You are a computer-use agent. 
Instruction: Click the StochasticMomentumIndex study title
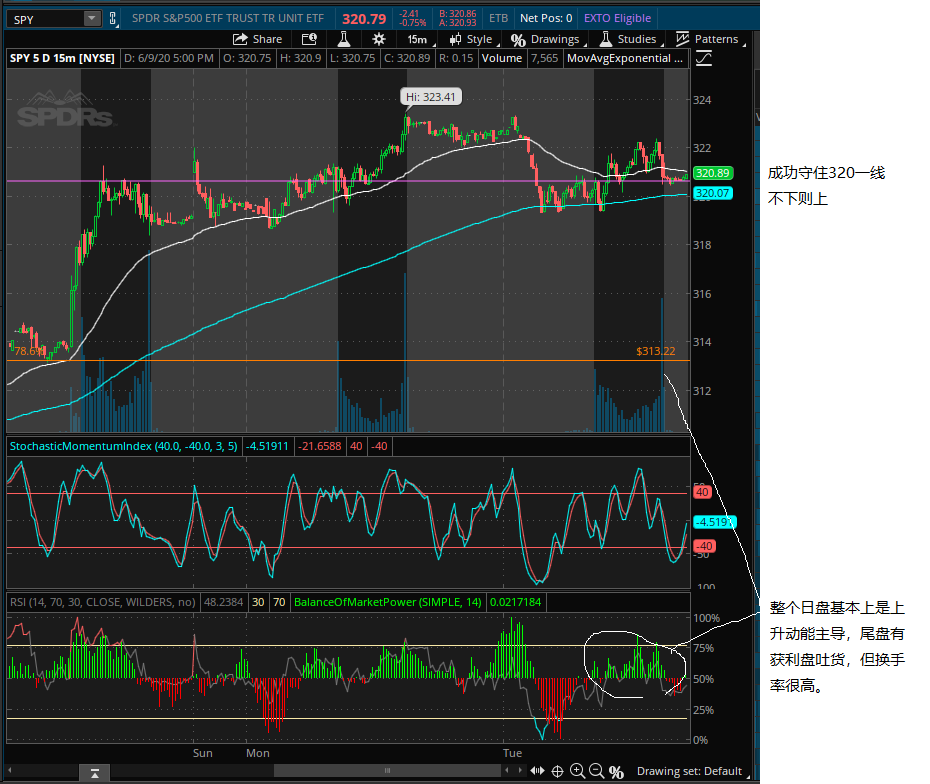pyautogui.click(x=123, y=446)
